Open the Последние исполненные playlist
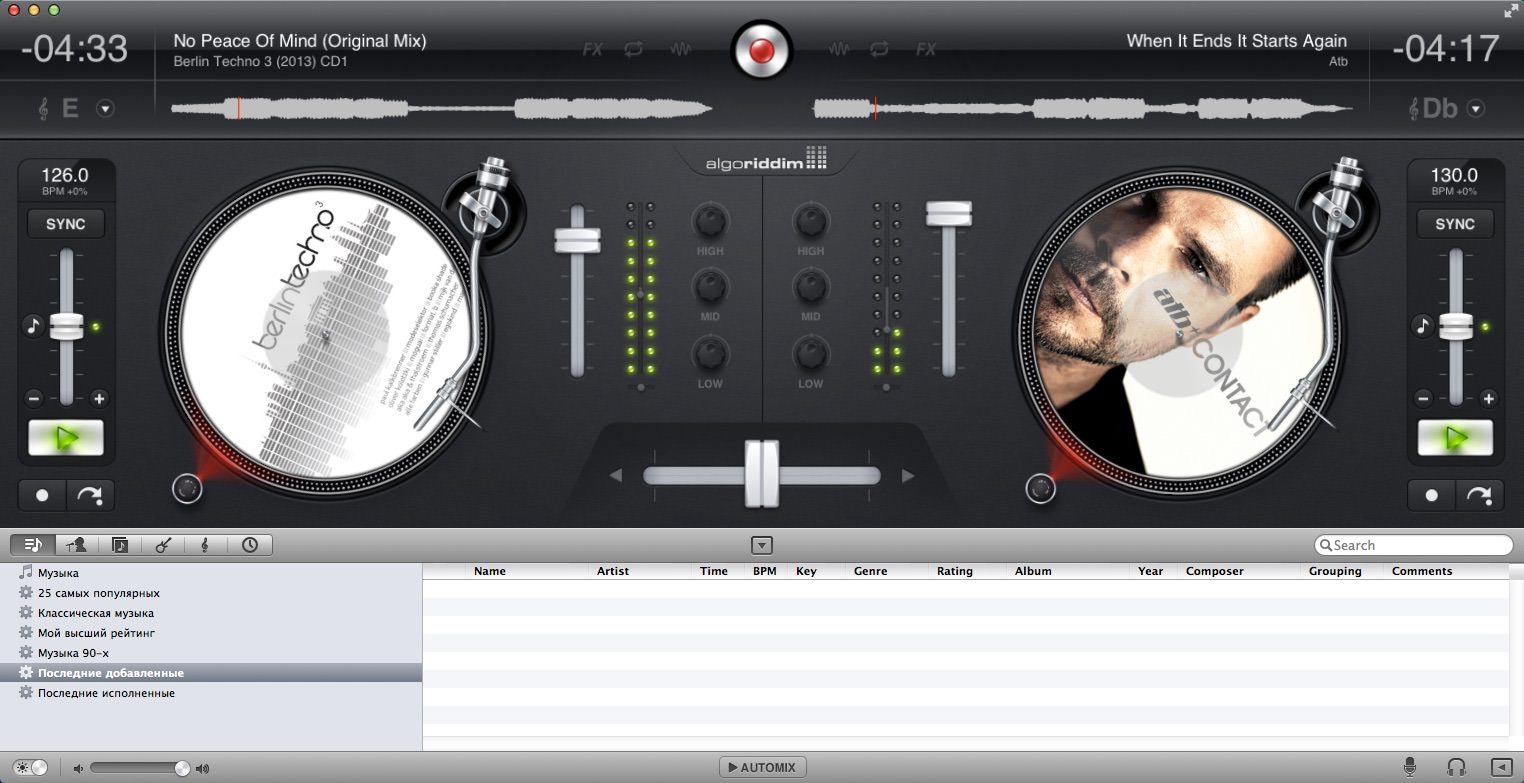 (106, 693)
